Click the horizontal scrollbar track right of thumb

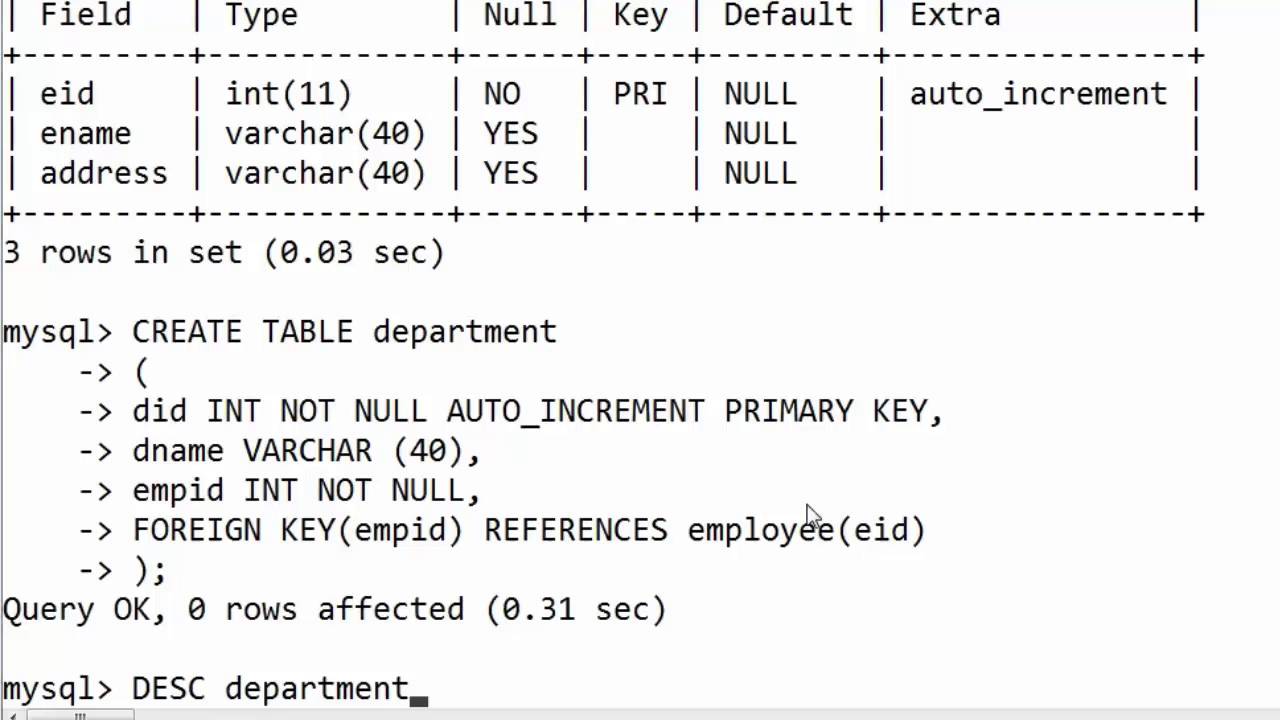point(700,716)
